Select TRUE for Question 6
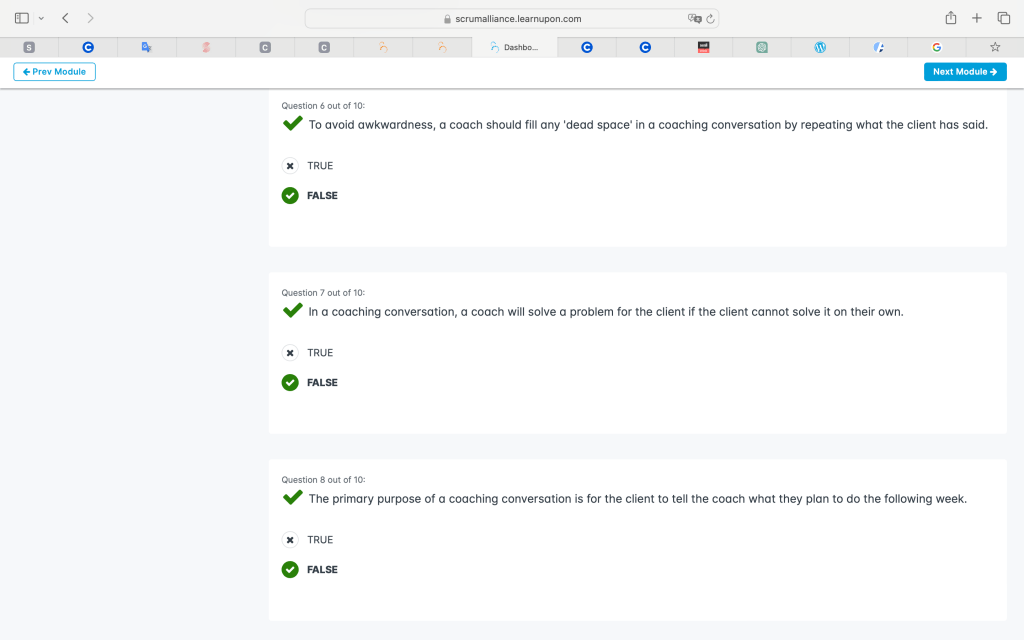Image resolution: width=1024 pixels, height=640 pixels. 290,166
